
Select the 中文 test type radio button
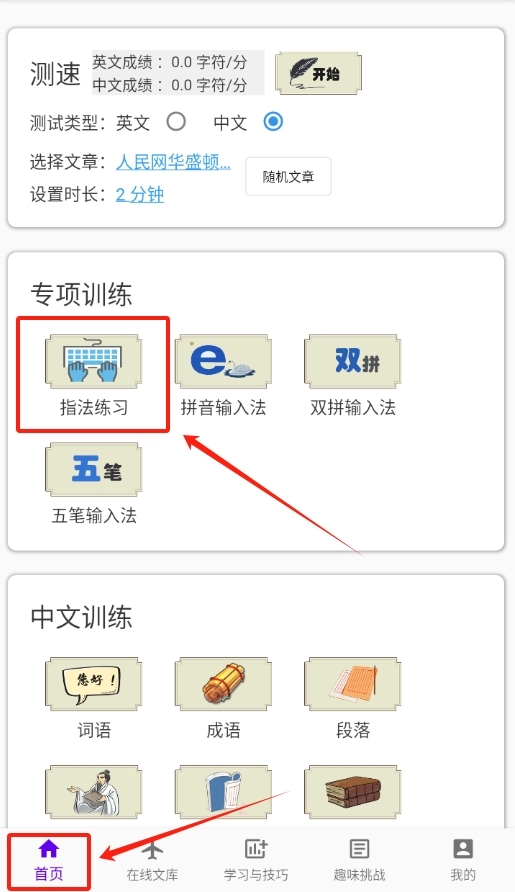273,122
